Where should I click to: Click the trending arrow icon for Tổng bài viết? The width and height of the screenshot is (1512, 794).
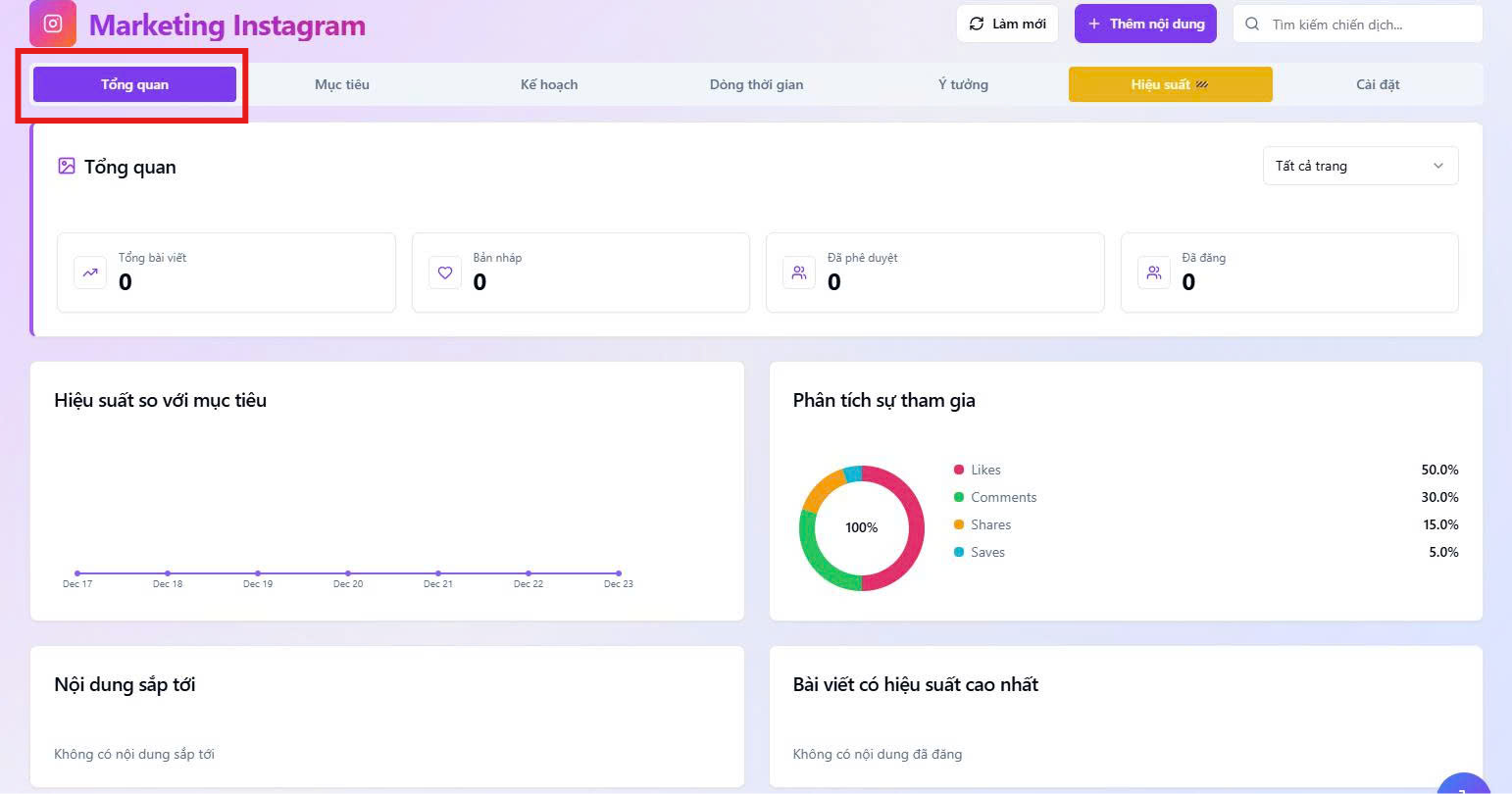tap(90, 273)
